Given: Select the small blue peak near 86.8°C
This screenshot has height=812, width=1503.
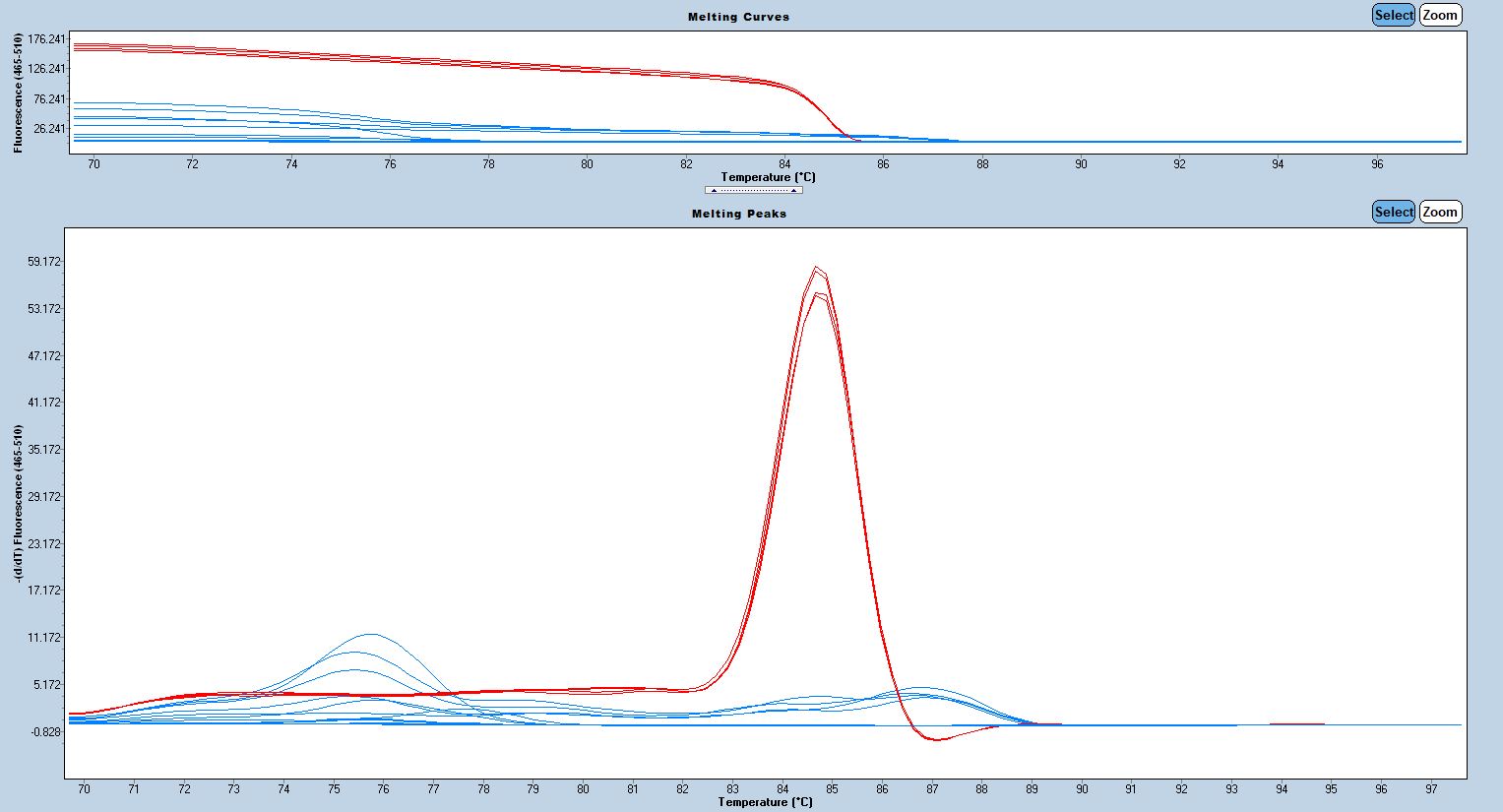Looking at the screenshot, I should point(920,688).
